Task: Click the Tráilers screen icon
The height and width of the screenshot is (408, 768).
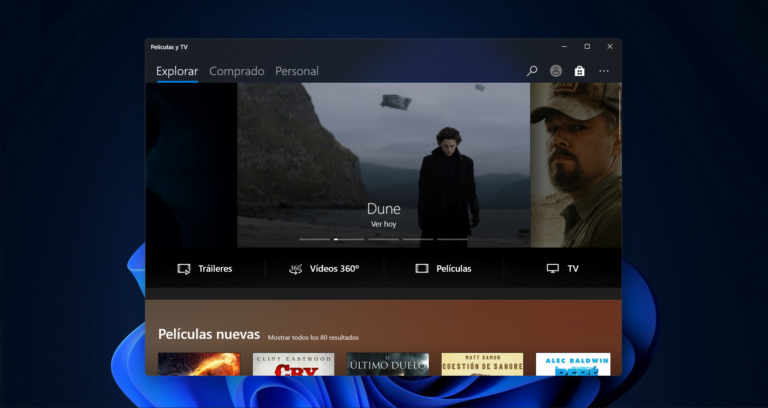Action: [x=184, y=269]
